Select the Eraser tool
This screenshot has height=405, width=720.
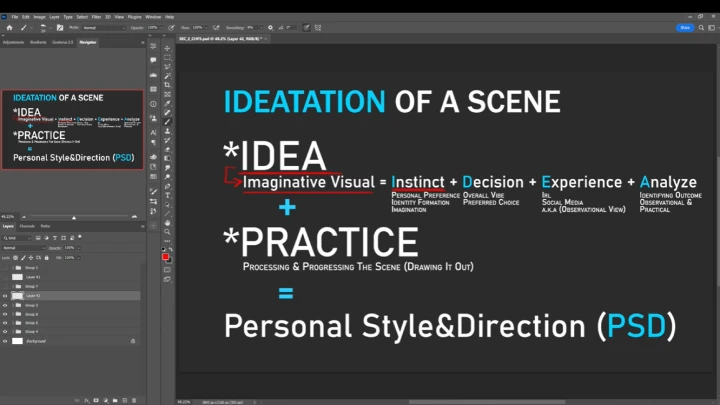(x=167, y=150)
